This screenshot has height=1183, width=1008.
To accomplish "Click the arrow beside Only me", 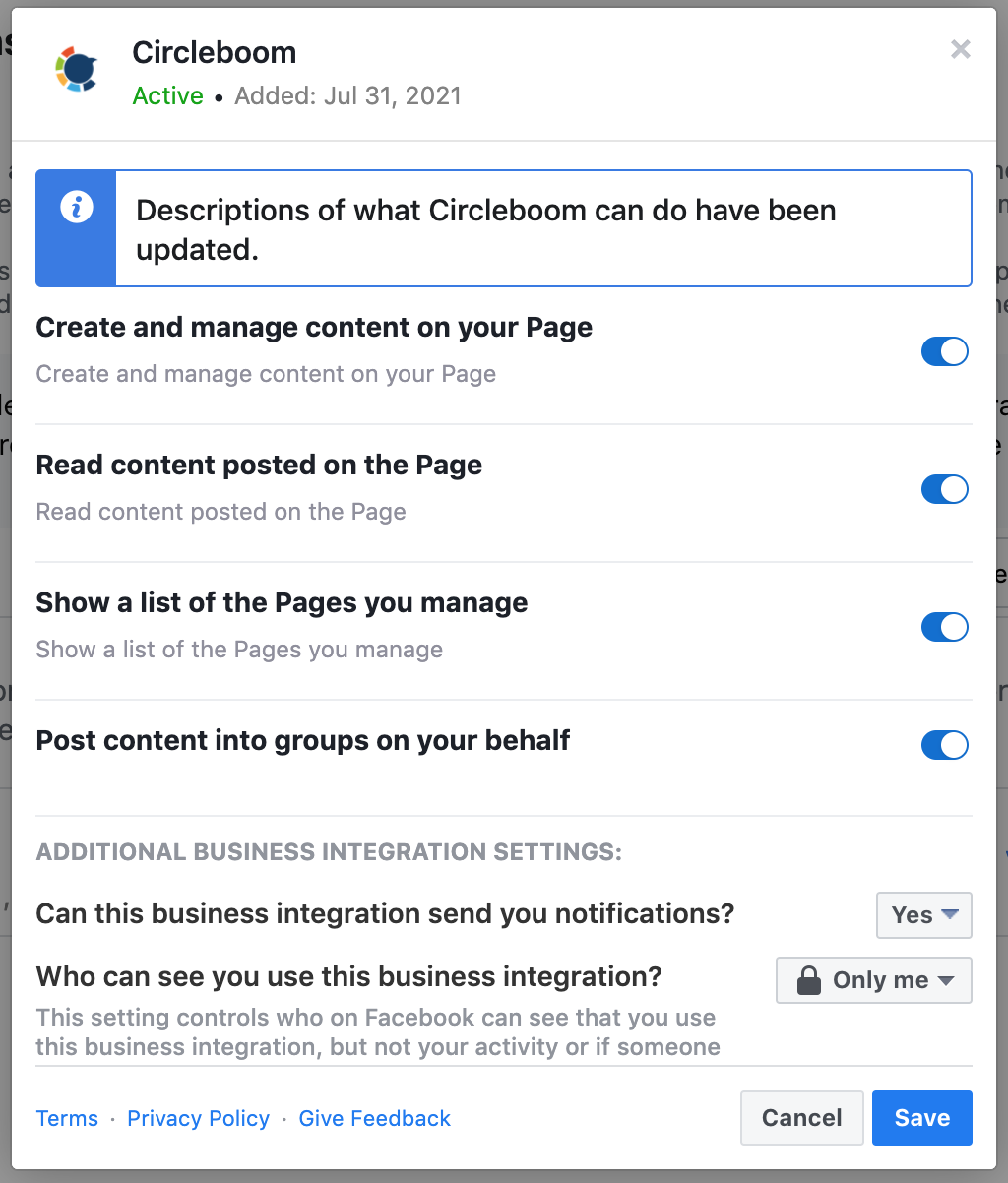I will click(x=946, y=980).
